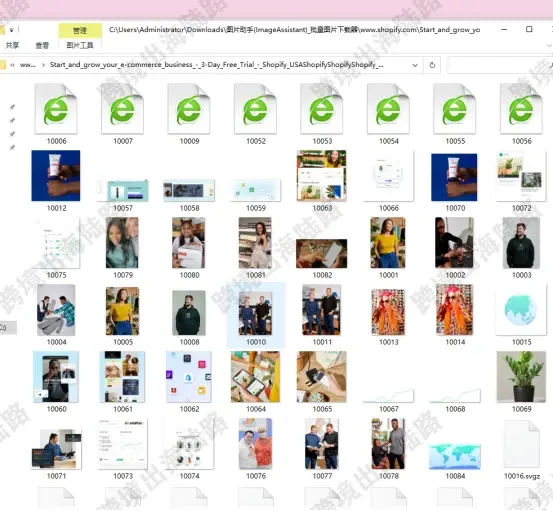Image resolution: width=553 pixels, height=511 pixels.
Task: Select the image thumbnail 10076
Action: (255, 444)
